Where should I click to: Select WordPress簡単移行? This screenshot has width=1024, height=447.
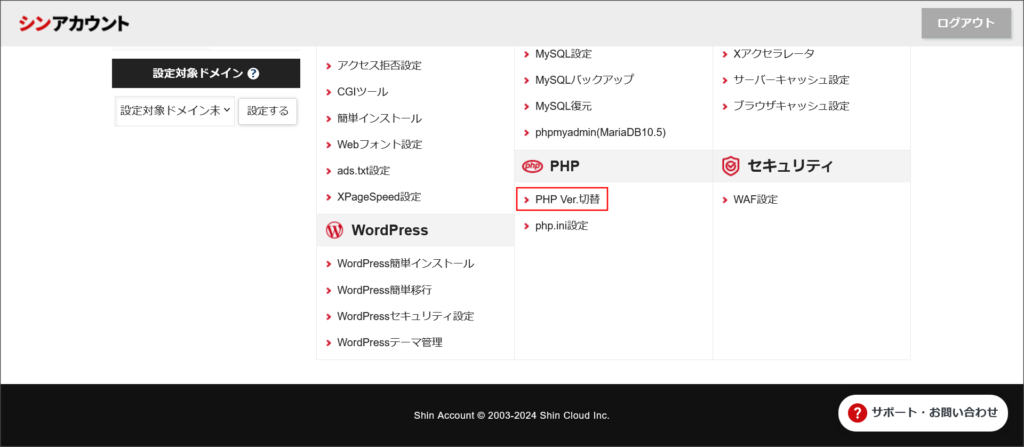(x=384, y=290)
